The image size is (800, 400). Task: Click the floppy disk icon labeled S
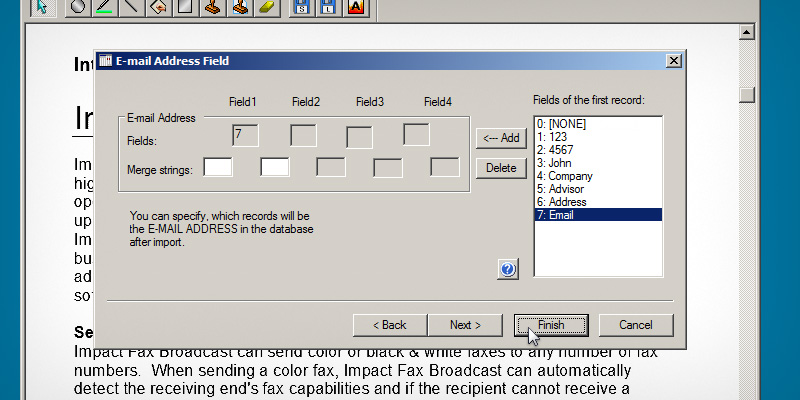302,8
